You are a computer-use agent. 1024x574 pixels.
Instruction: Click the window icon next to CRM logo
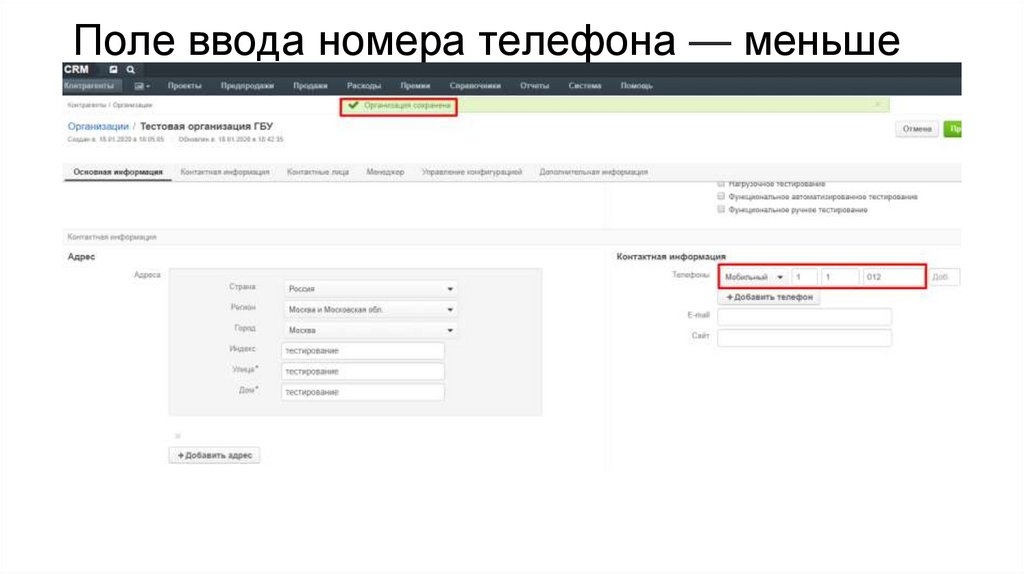[114, 70]
